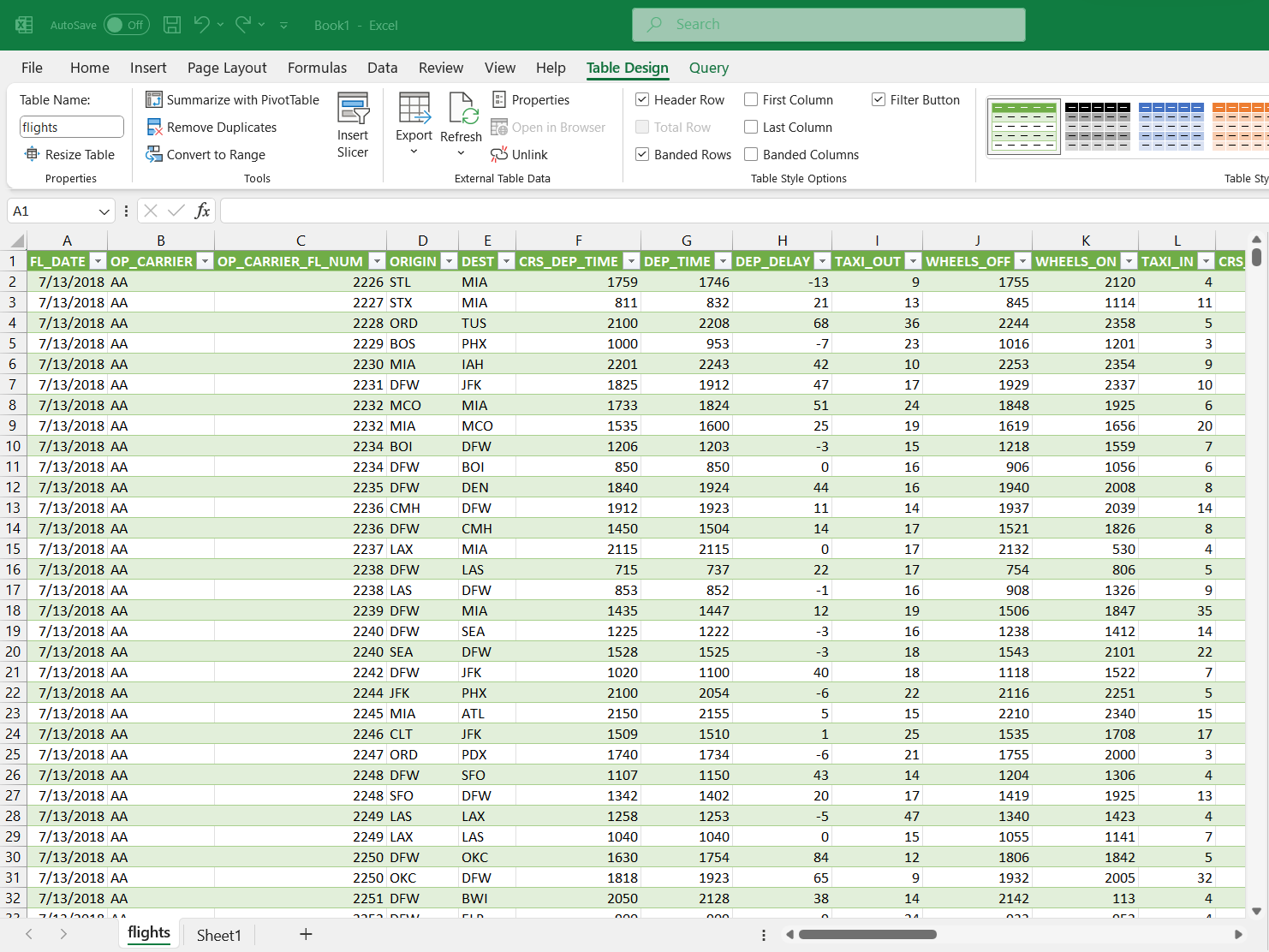
Task: Switch to the Query ribbon tab
Action: pyautogui.click(x=709, y=68)
